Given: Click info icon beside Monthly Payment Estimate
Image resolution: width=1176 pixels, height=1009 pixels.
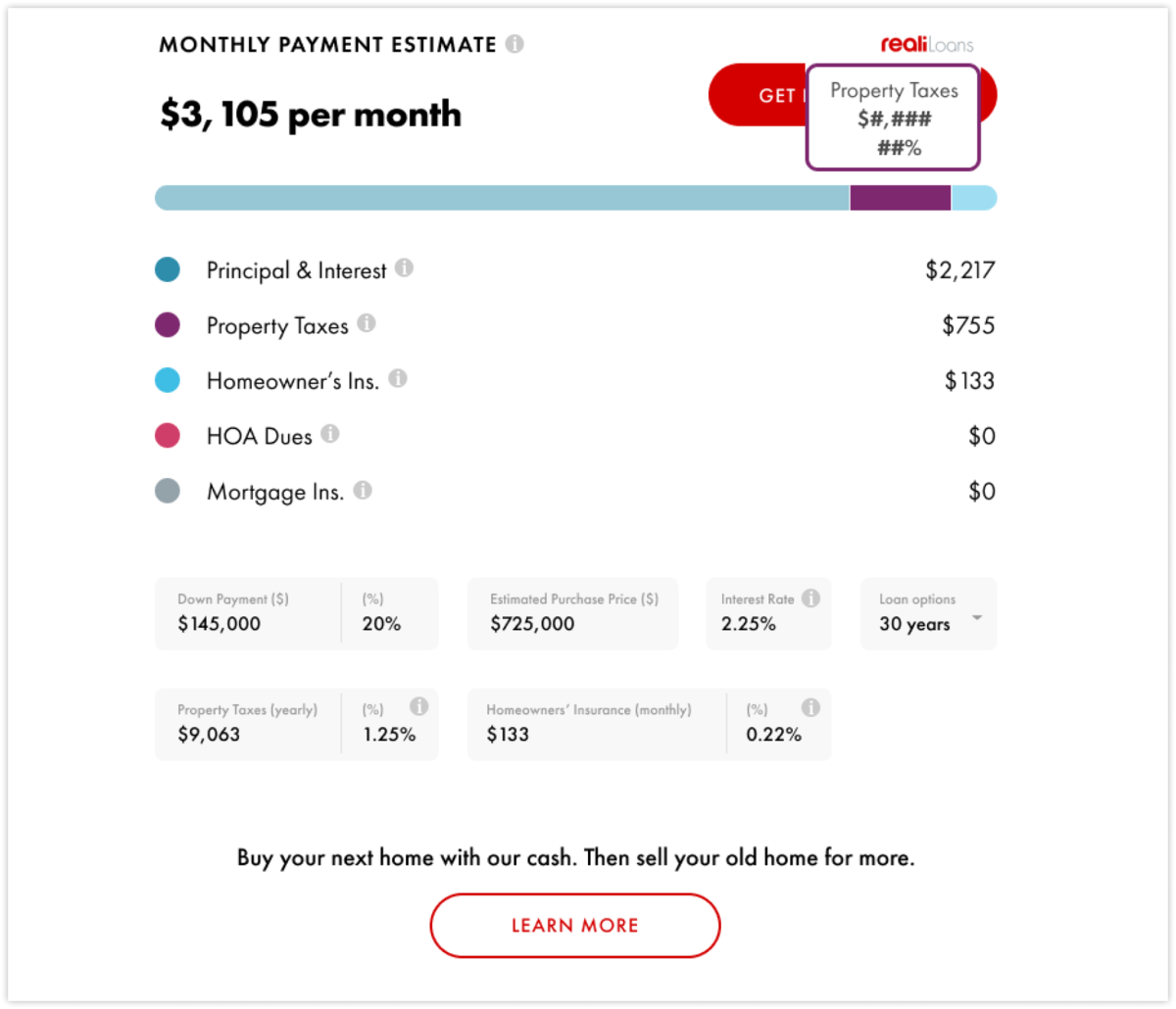Looking at the screenshot, I should (x=514, y=44).
